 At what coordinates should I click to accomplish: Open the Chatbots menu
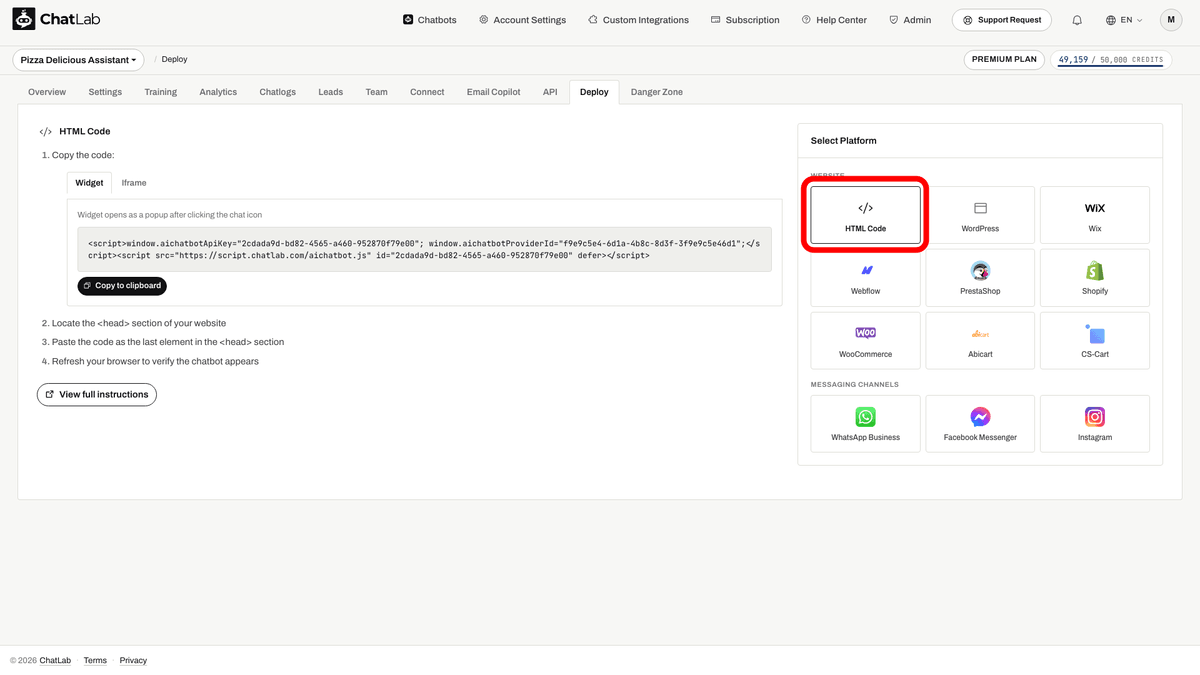coord(429,20)
